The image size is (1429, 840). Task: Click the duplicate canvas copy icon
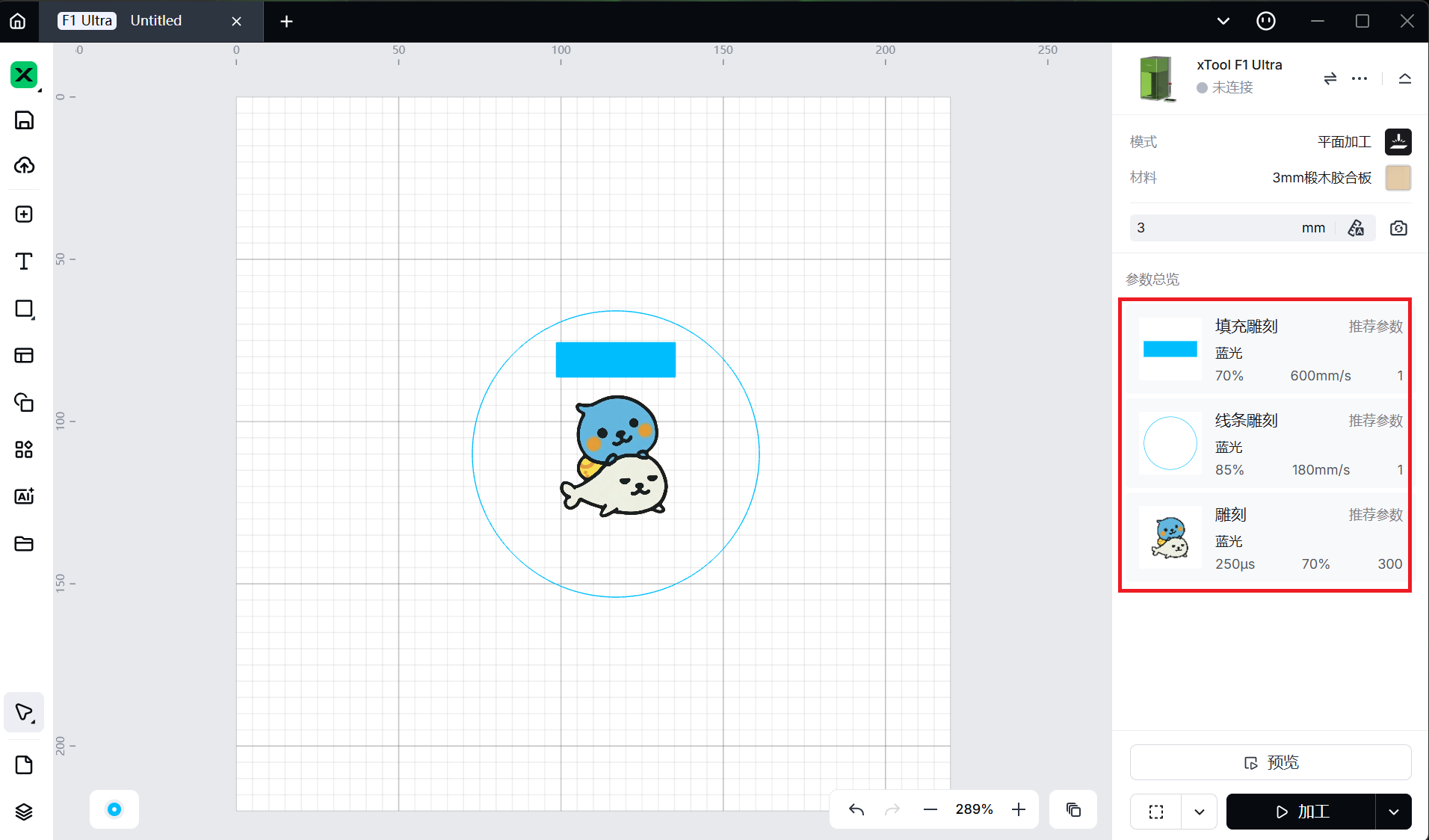(x=1073, y=809)
